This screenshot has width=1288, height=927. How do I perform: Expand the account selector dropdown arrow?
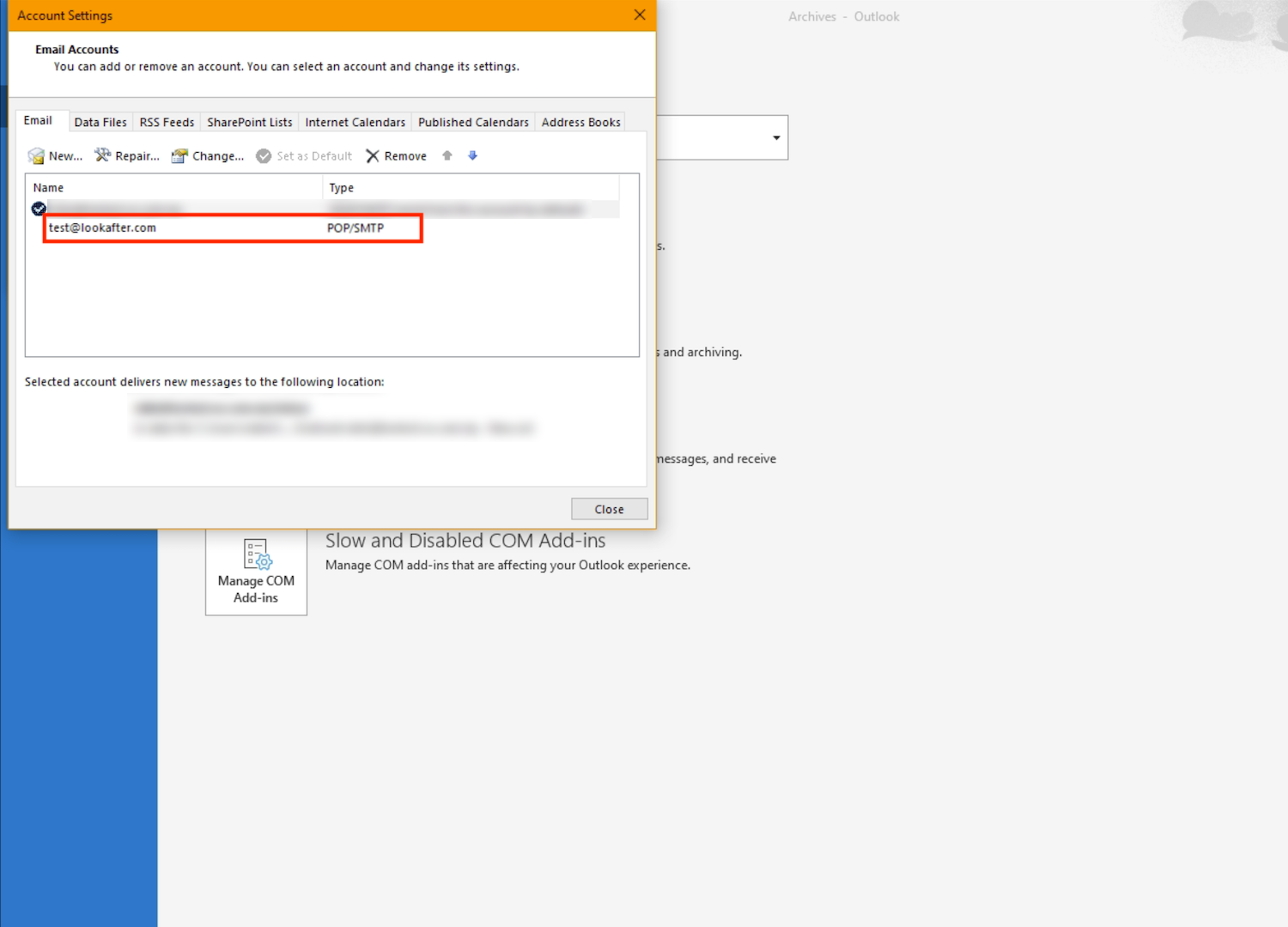(x=776, y=138)
